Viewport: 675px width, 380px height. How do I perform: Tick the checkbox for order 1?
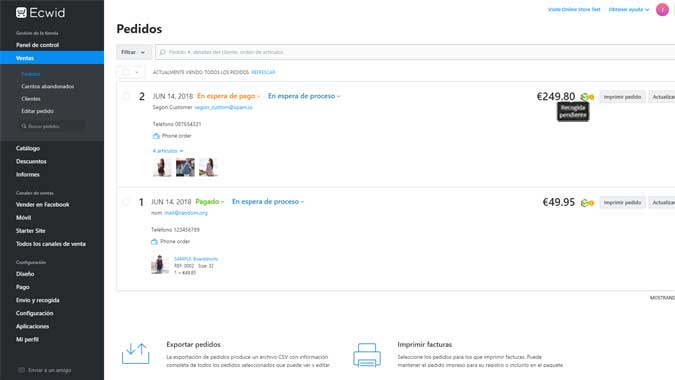126,202
